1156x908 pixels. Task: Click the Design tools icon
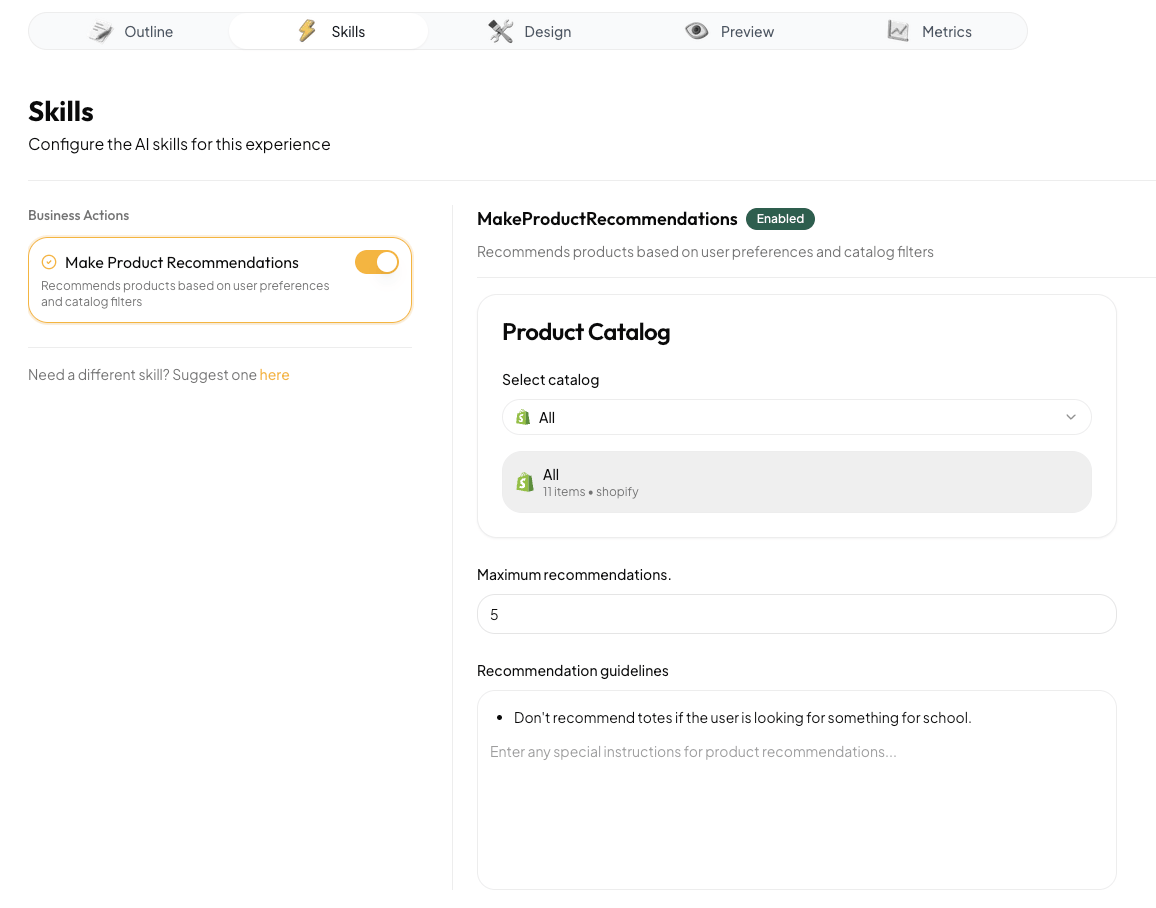pos(501,31)
